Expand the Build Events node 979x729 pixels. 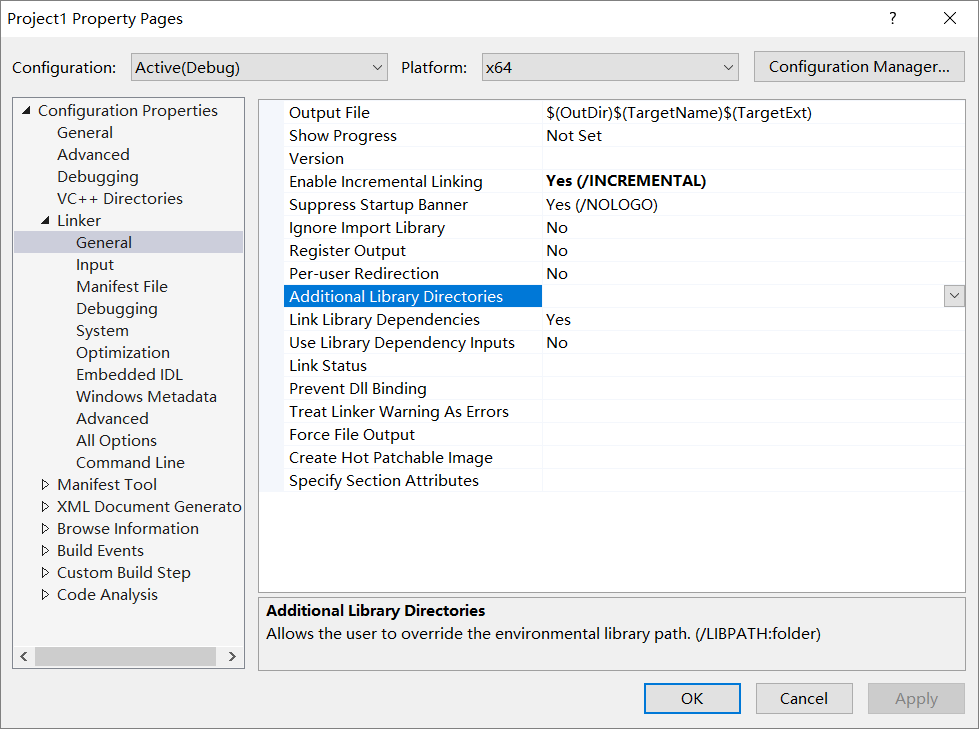(45, 550)
